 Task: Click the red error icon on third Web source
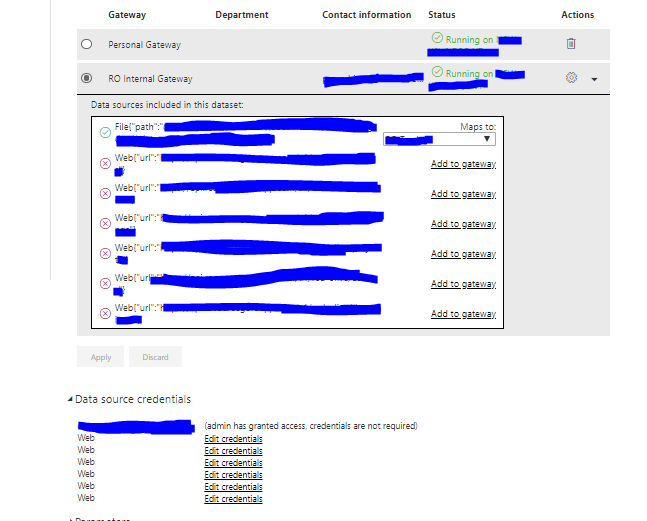click(105, 223)
